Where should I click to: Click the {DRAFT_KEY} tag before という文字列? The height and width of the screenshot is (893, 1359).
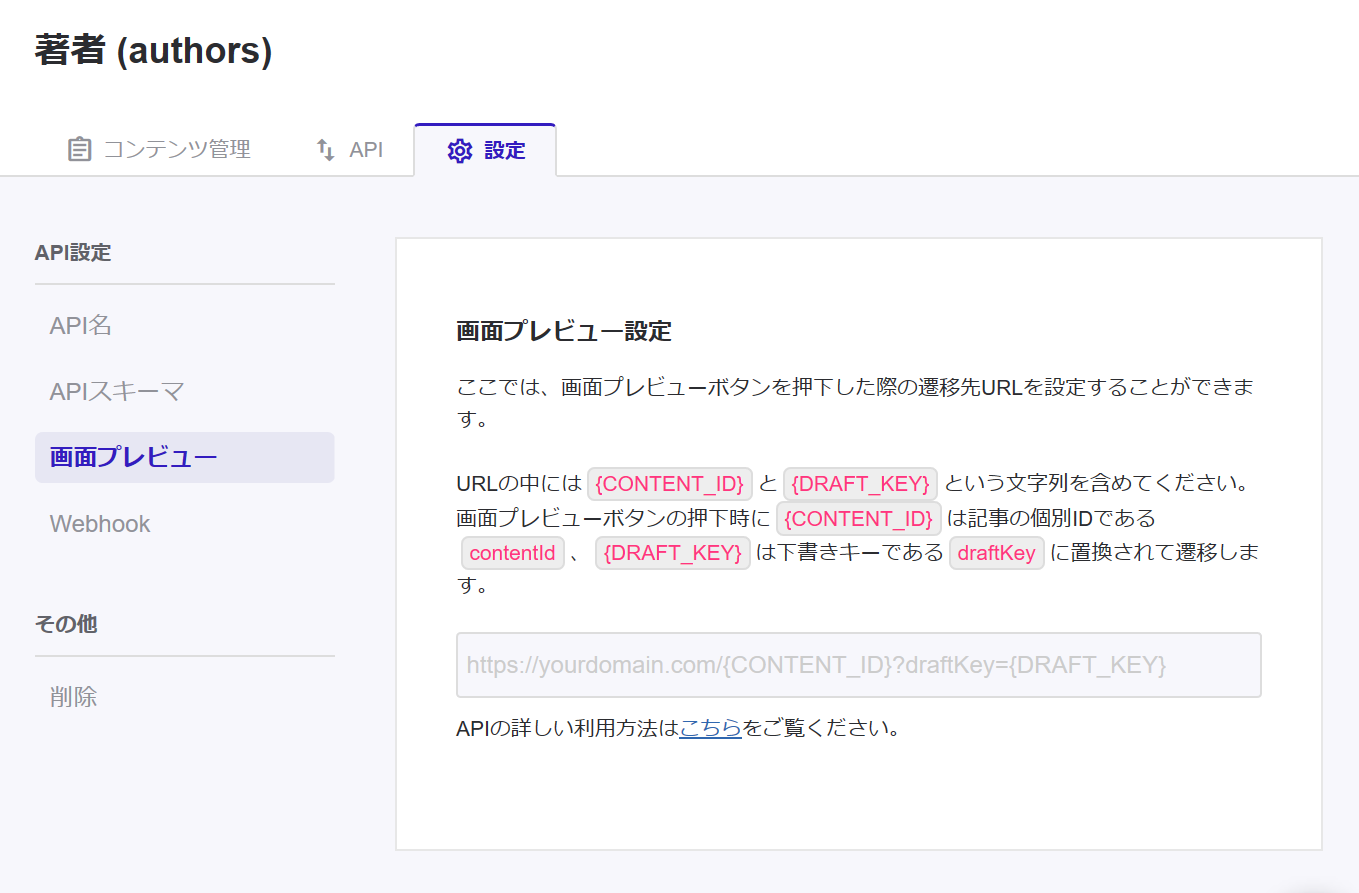click(x=860, y=484)
